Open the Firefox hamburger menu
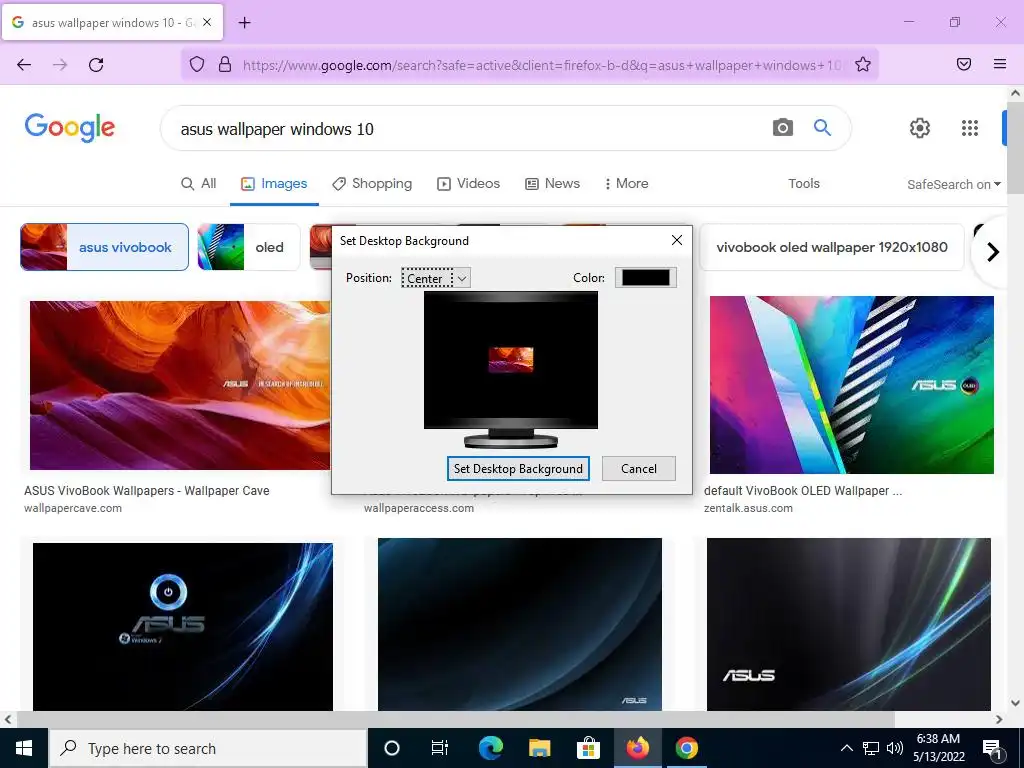The height and width of the screenshot is (768, 1024). [1000, 64]
